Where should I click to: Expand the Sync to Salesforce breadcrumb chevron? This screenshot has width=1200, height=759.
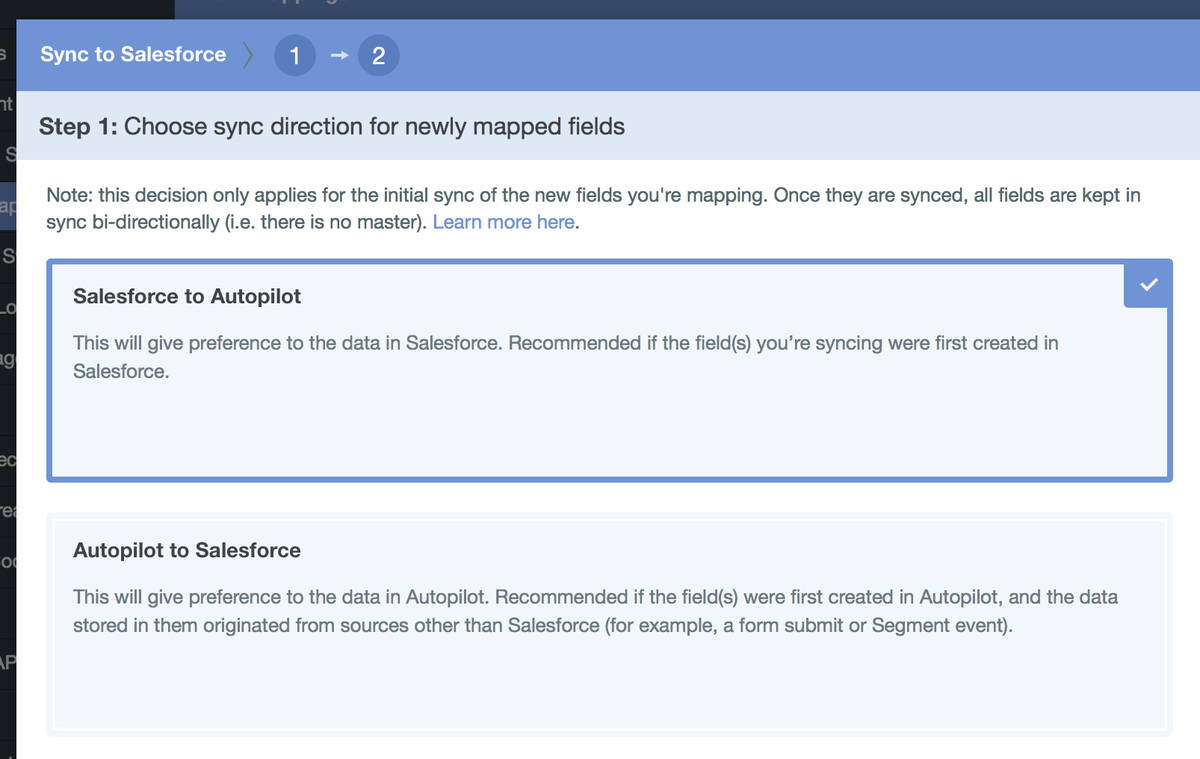pos(247,55)
